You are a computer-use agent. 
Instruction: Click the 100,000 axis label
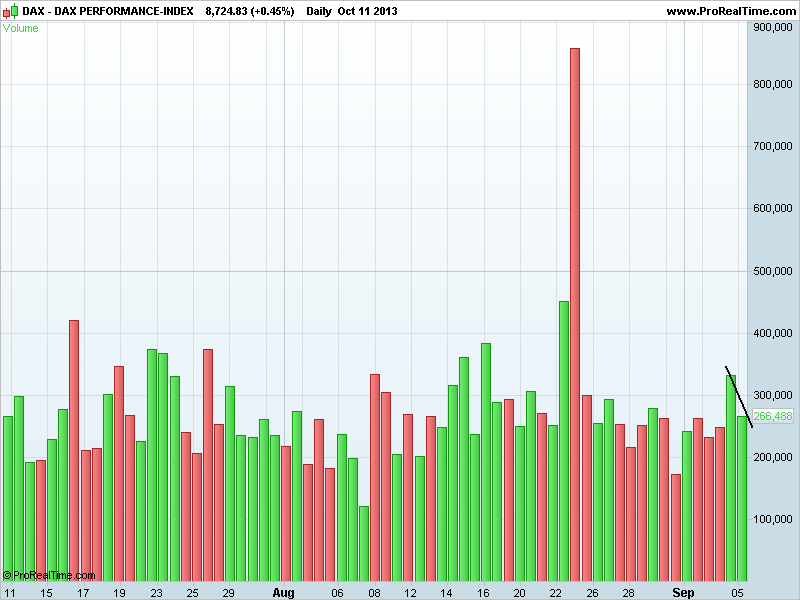tap(773, 519)
